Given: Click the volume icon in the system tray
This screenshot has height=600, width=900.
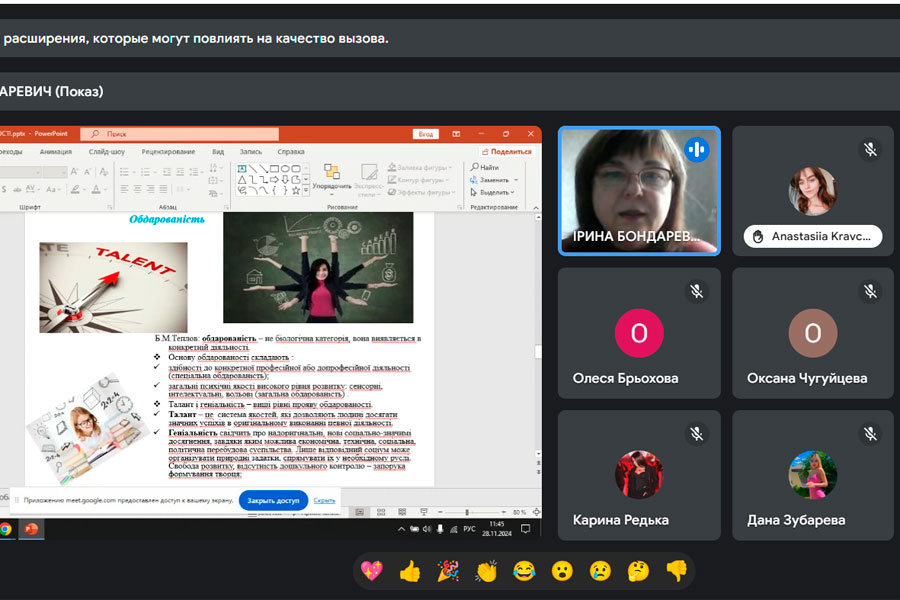Looking at the screenshot, I should (x=426, y=529).
